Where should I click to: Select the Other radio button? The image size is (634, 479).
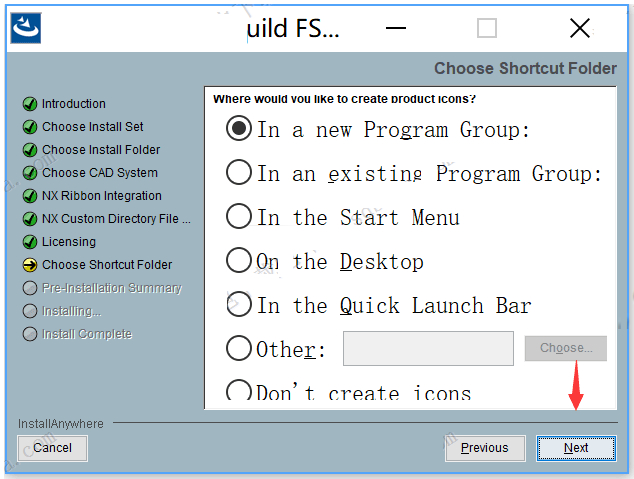pyautogui.click(x=239, y=349)
